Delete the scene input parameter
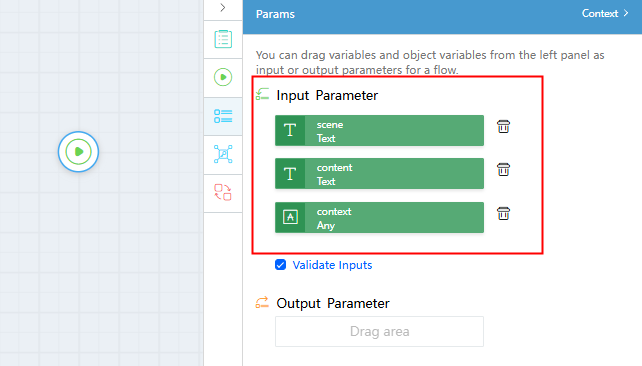Viewport: 642px width, 366px height. [503, 127]
